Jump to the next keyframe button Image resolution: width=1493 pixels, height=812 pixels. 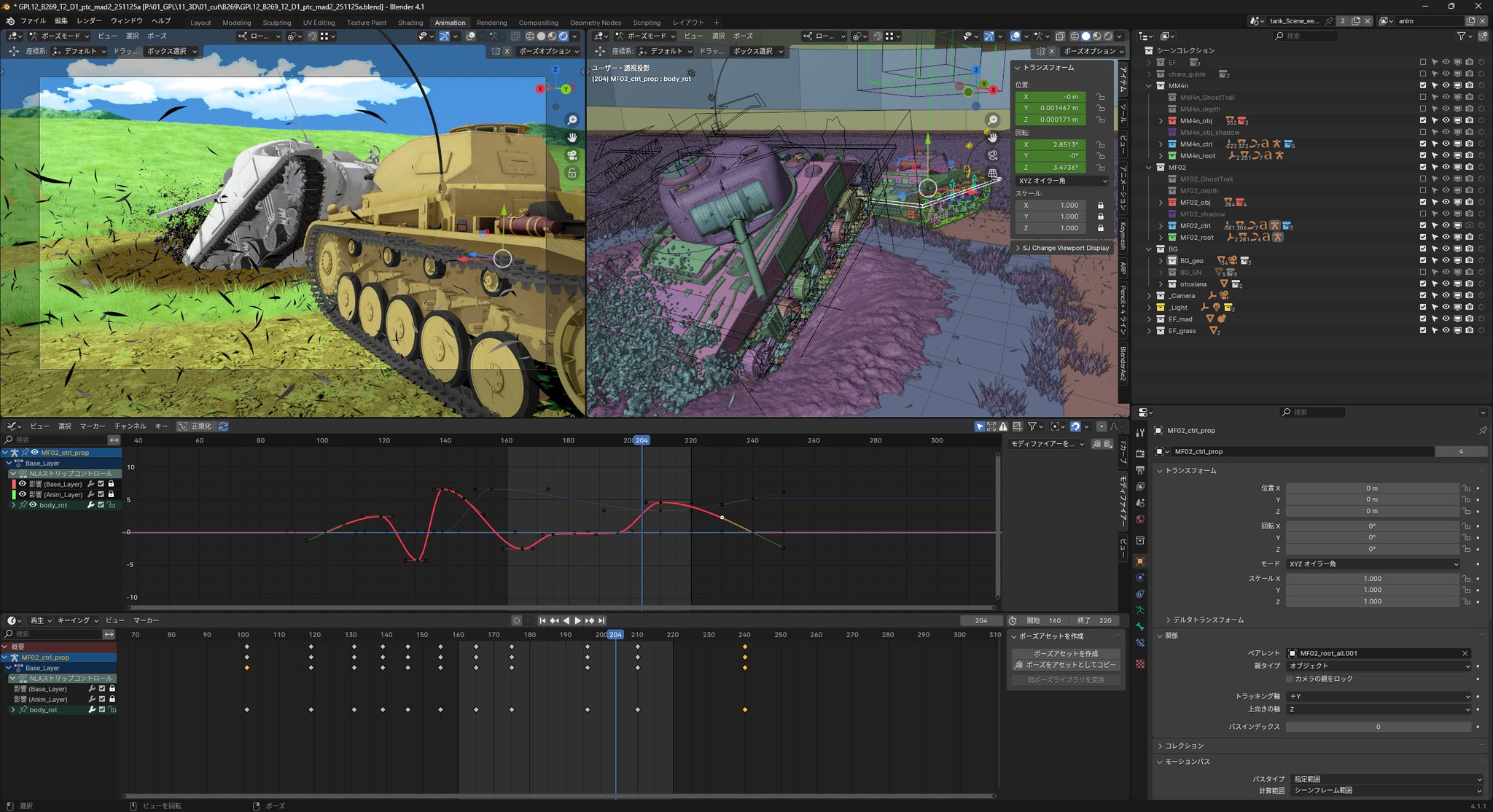(589, 621)
